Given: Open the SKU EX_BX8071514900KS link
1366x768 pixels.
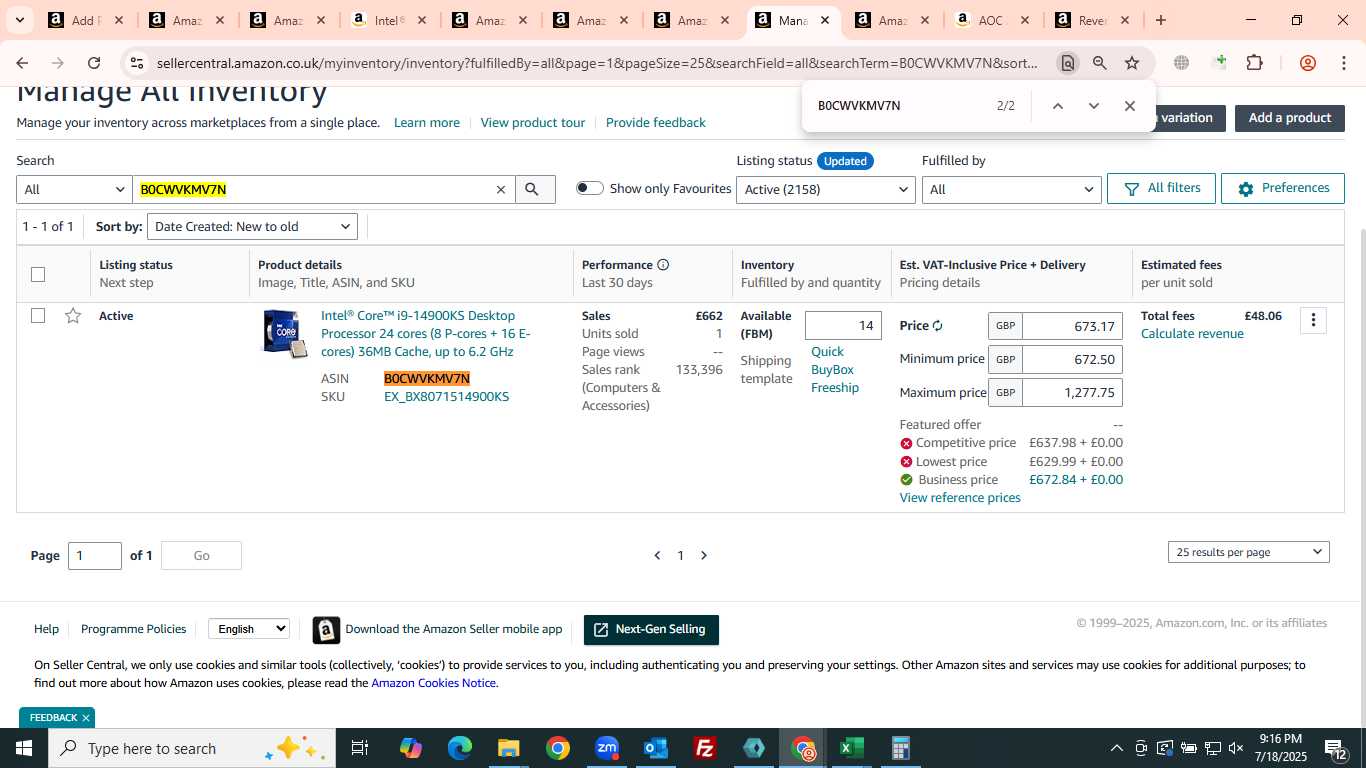Looking at the screenshot, I should click(446, 397).
